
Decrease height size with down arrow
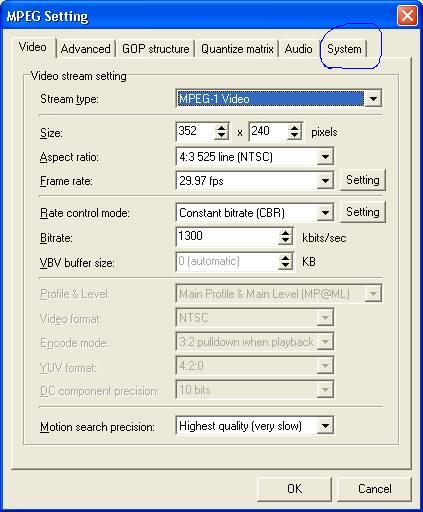point(294,136)
